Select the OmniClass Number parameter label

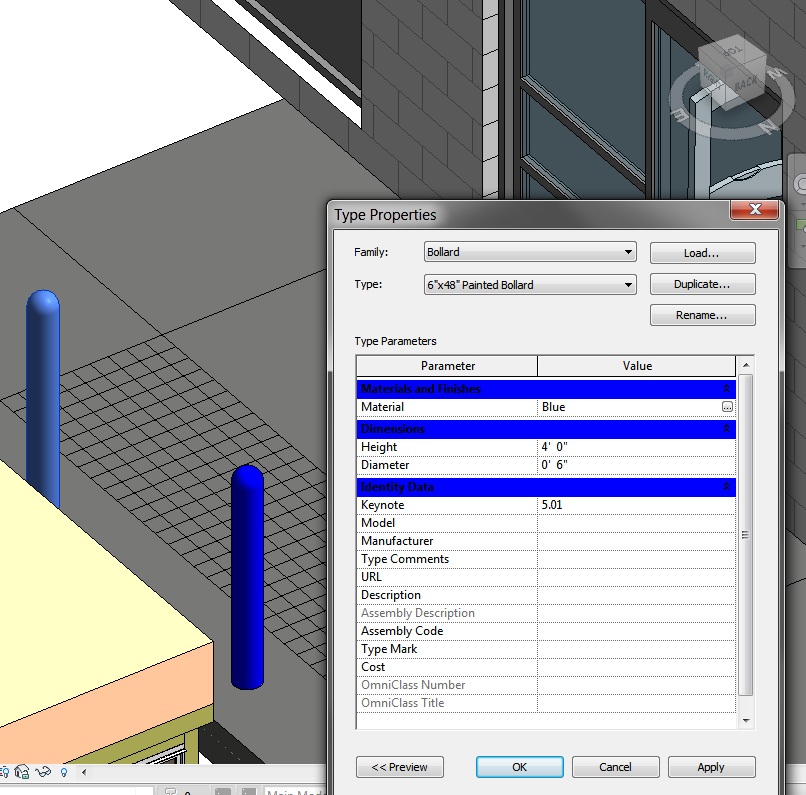pyautogui.click(x=413, y=685)
